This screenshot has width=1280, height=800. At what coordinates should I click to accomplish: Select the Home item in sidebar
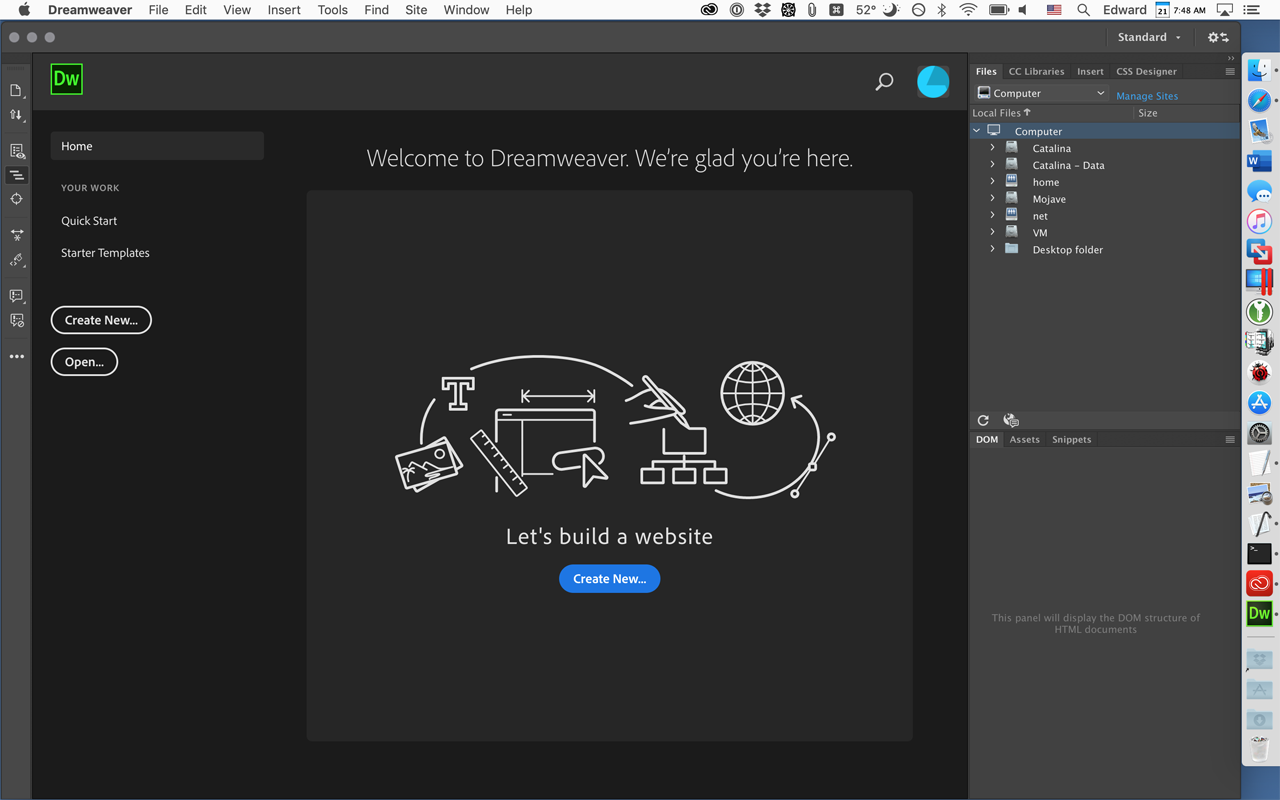click(x=157, y=146)
